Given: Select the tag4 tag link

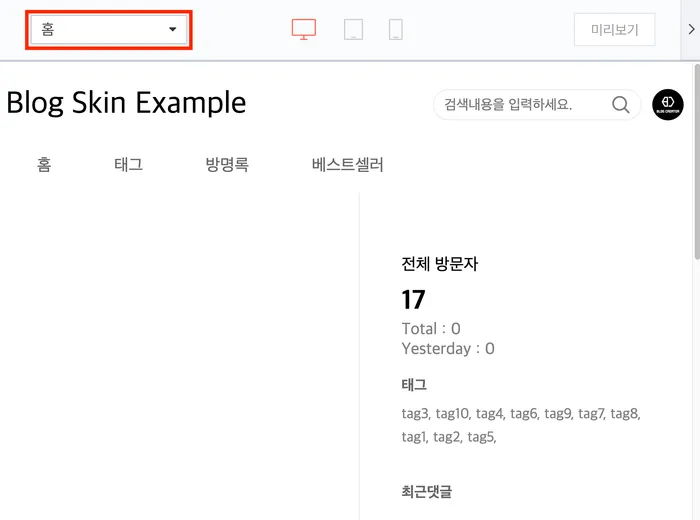Looking at the screenshot, I should [x=490, y=414].
